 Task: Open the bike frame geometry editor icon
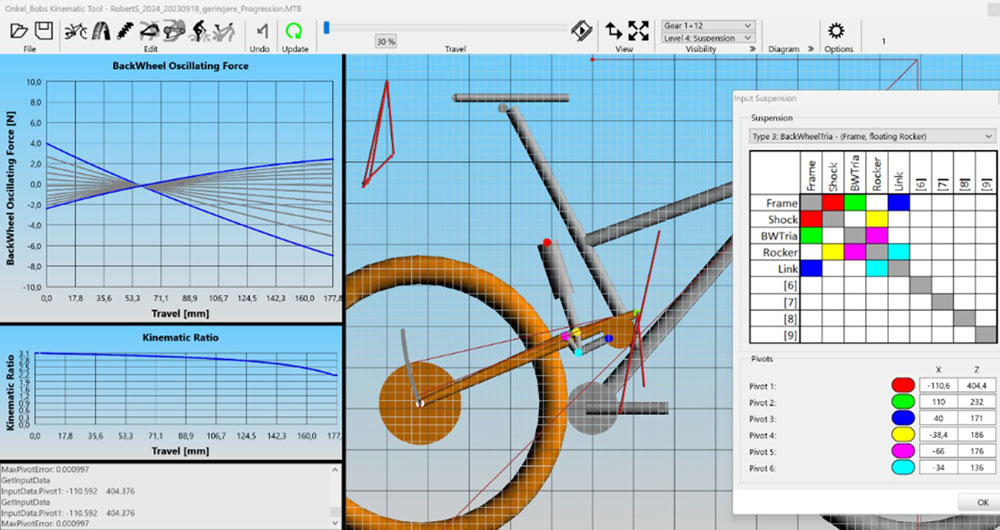click(x=75, y=31)
